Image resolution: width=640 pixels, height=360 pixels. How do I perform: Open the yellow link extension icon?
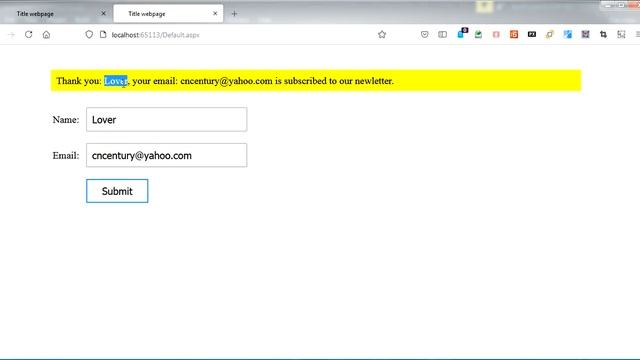pos(550,35)
